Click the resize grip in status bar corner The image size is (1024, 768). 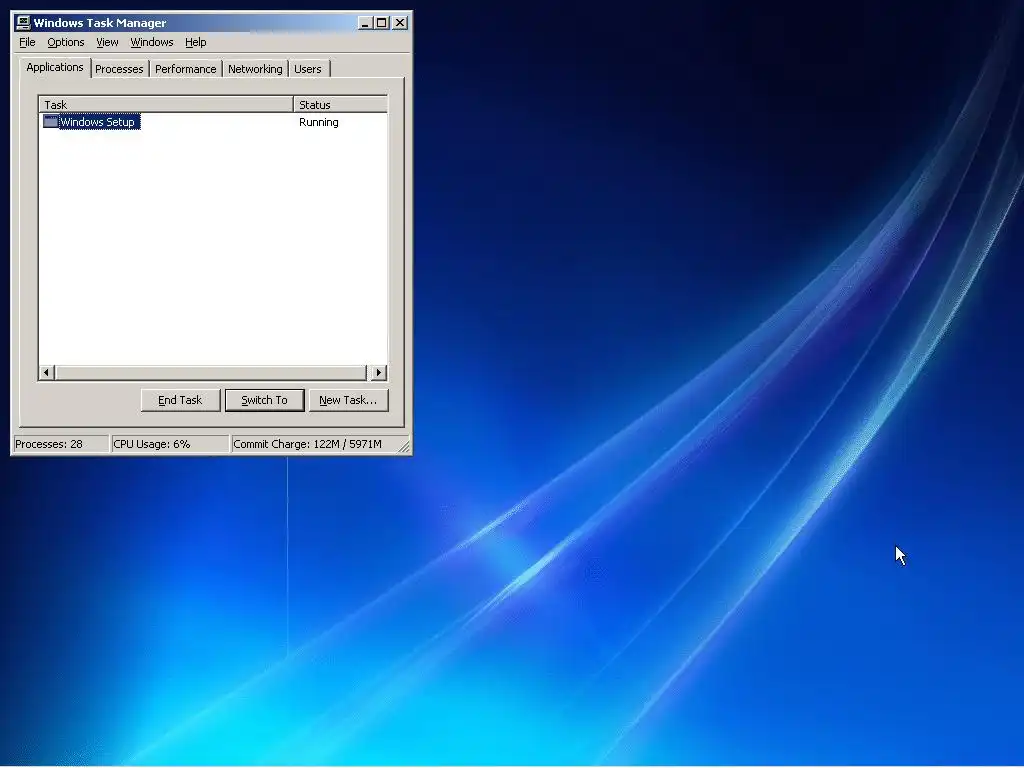click(x=404, y=446)
